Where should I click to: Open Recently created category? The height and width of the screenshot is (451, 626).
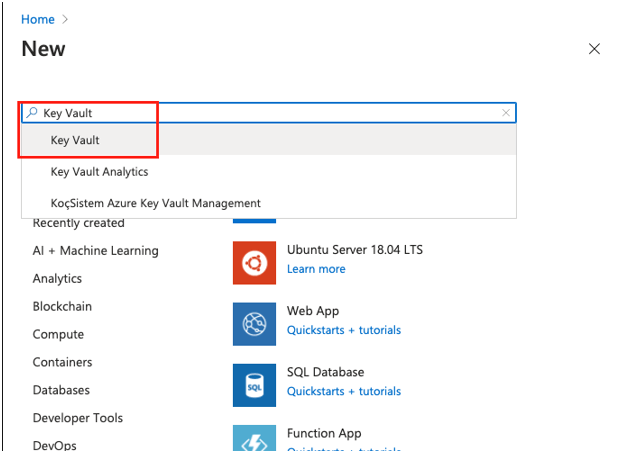point(78,223)
